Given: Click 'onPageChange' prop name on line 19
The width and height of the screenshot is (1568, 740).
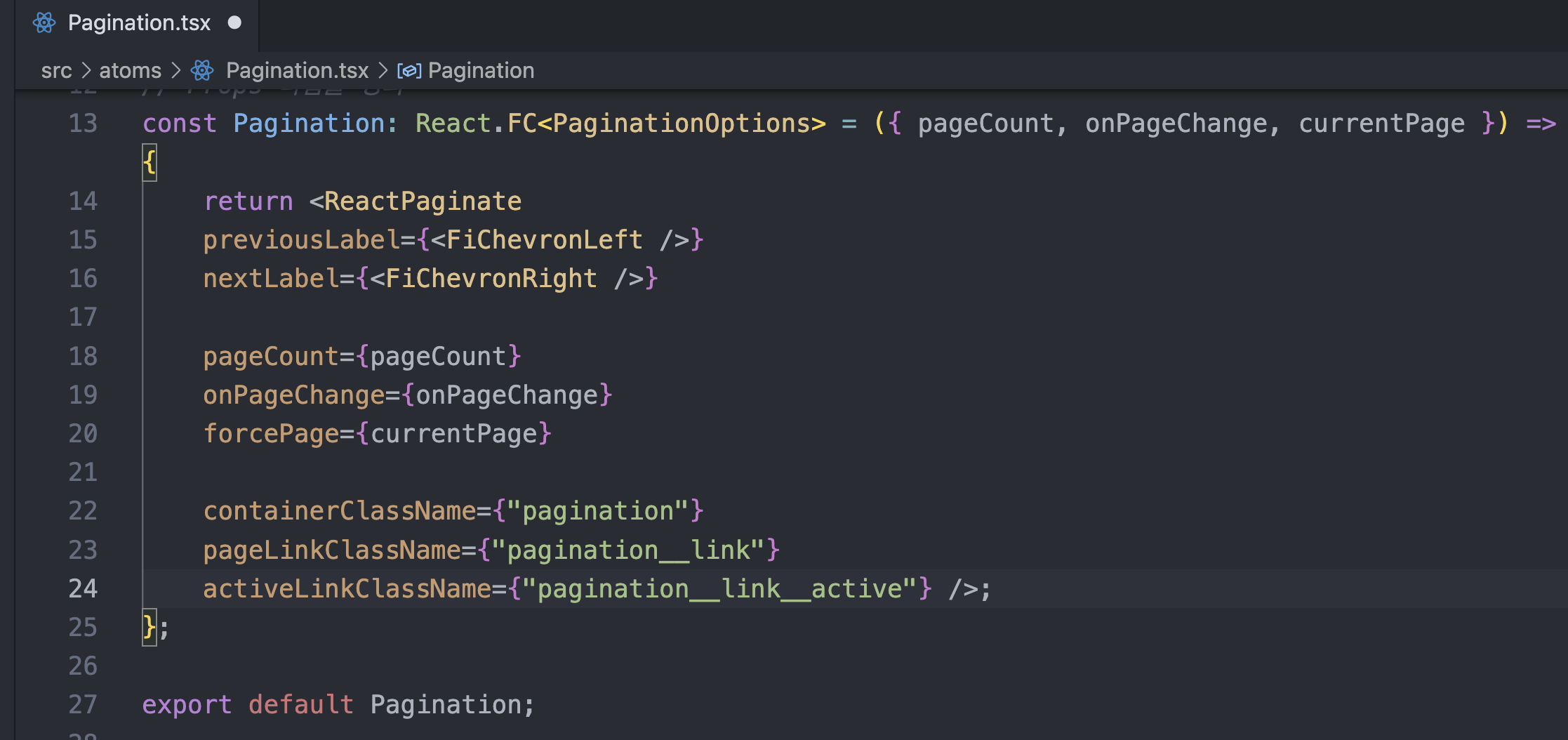Looking at the screenshot, I should [295, 395].
